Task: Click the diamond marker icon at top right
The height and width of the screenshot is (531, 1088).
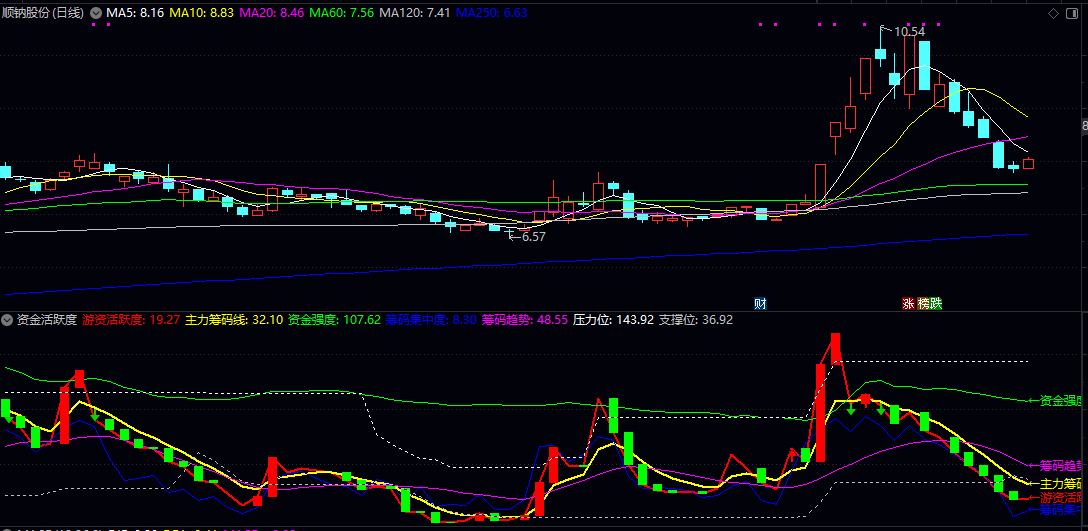Action: click(1053, 12)
